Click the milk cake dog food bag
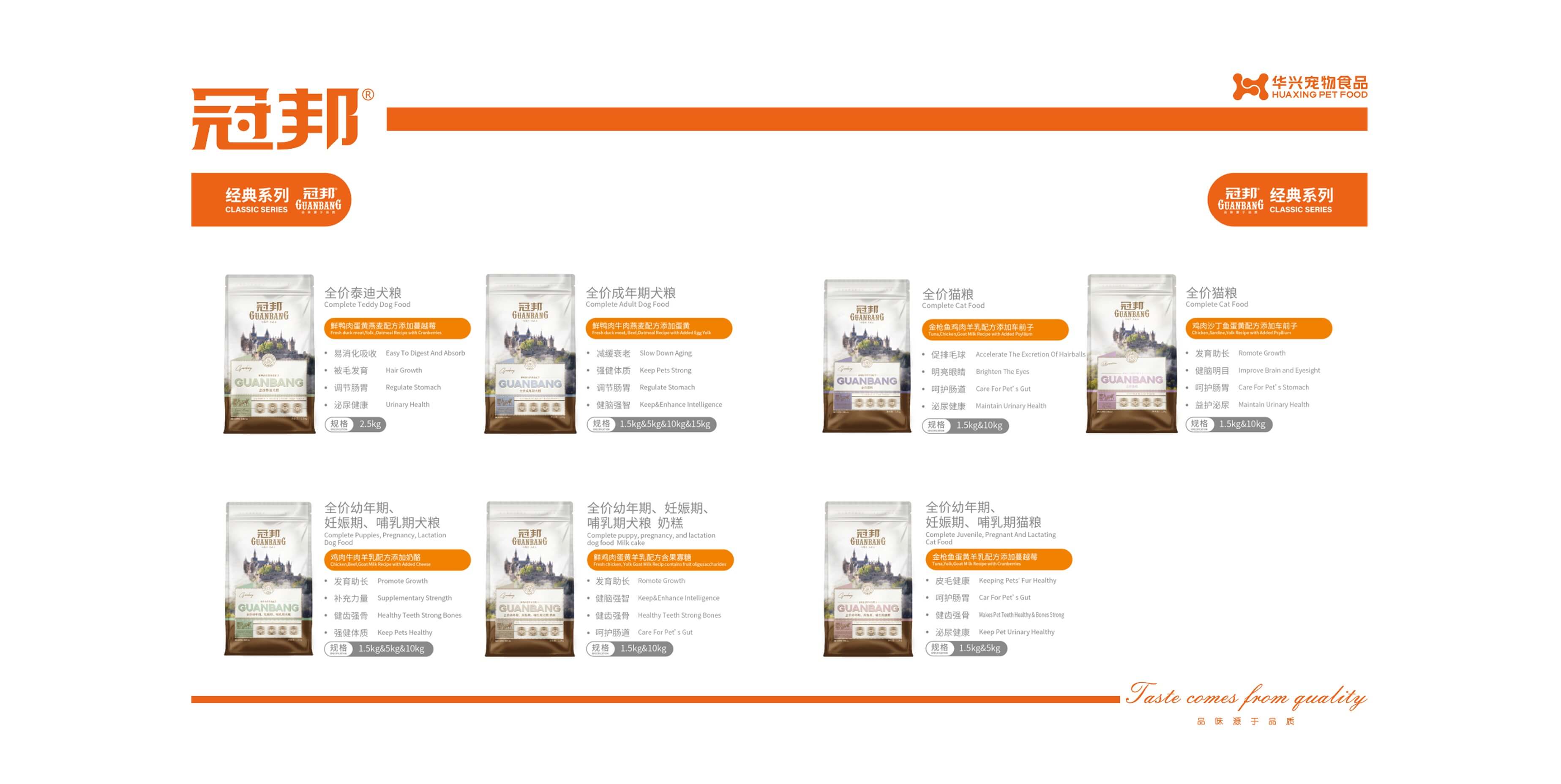This screenshot has height=784, width=1561. pyautogui.click(x=529, y=579)
